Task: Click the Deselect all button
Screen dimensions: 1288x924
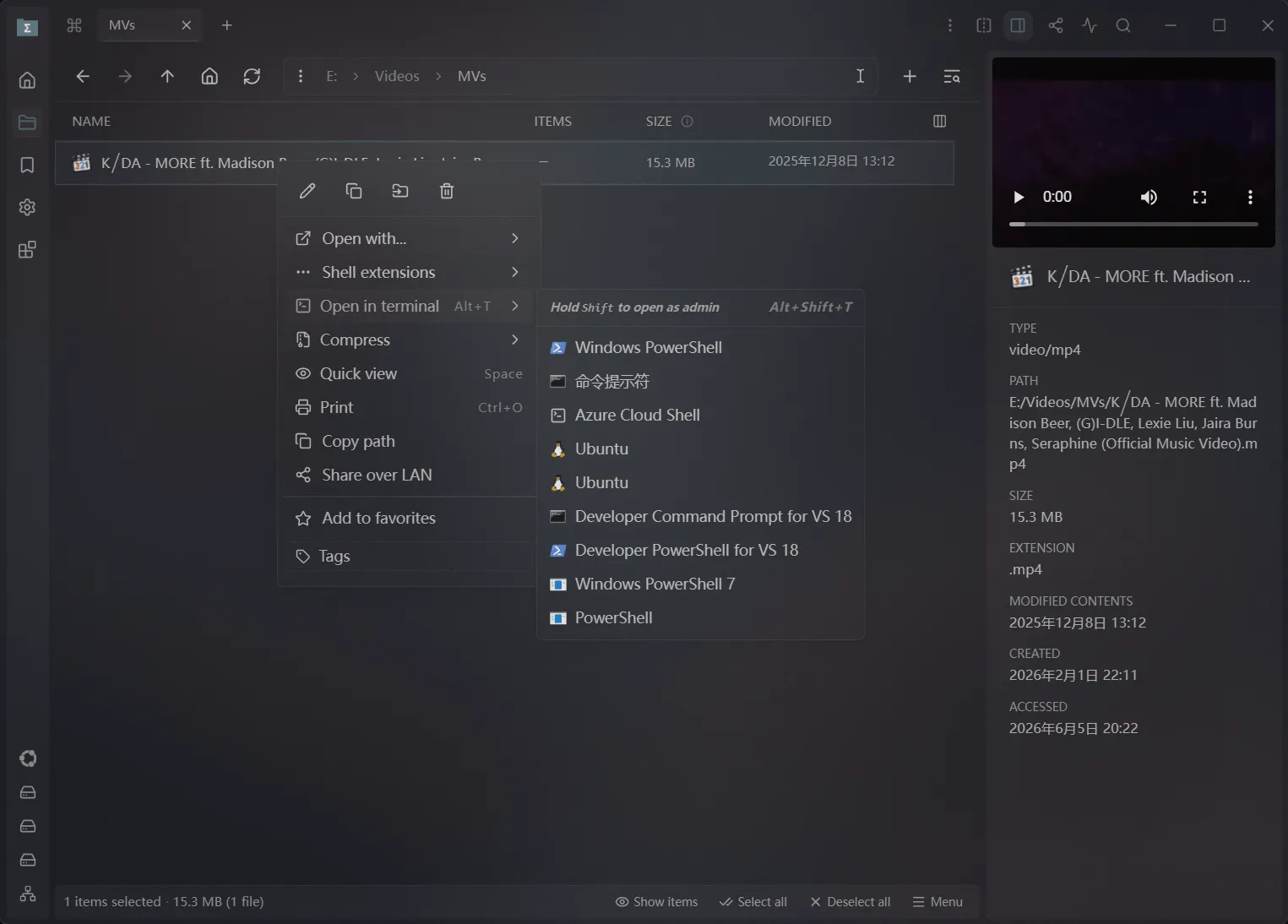Action: click(x=851, y=902)
